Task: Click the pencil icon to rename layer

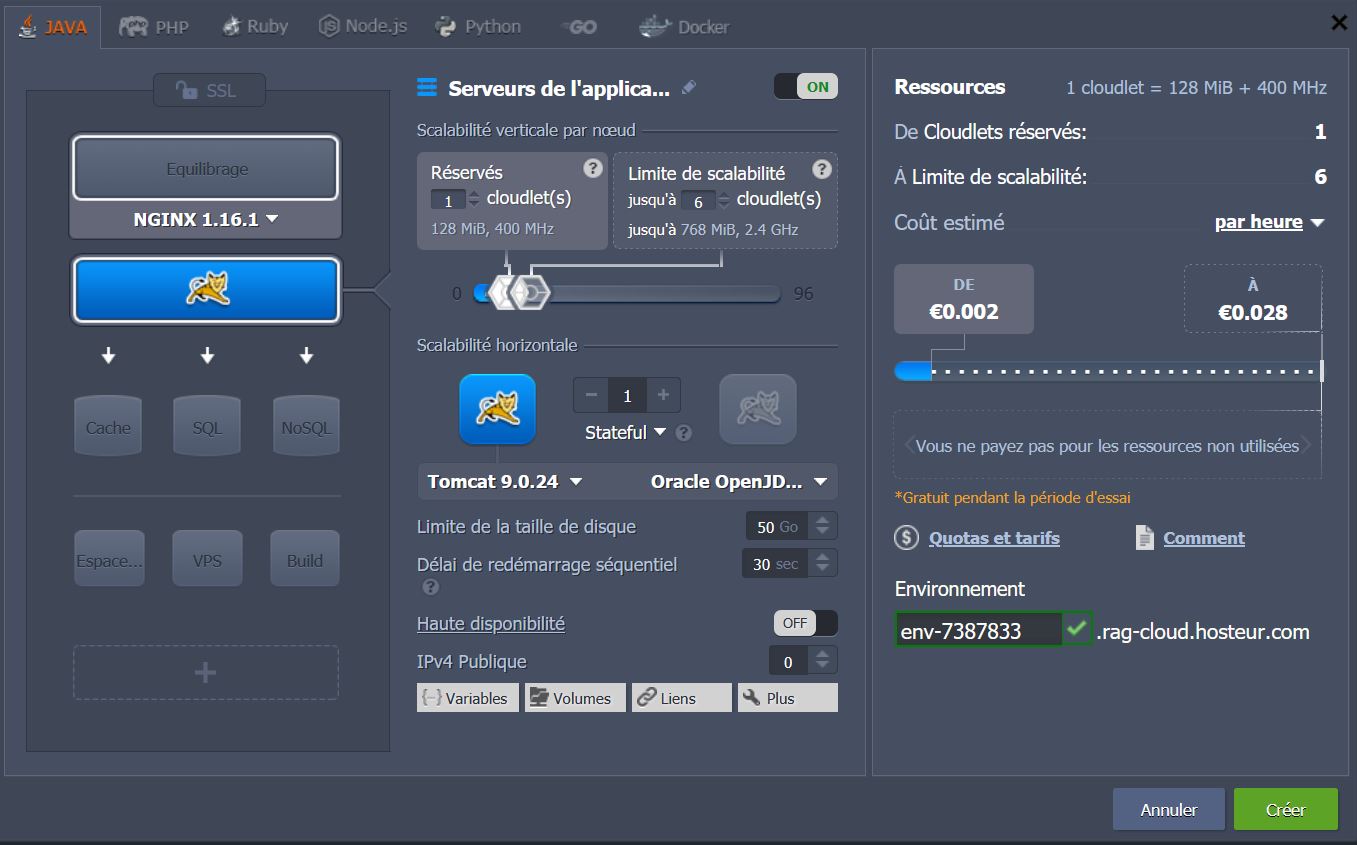Action: tap(688, 88)
